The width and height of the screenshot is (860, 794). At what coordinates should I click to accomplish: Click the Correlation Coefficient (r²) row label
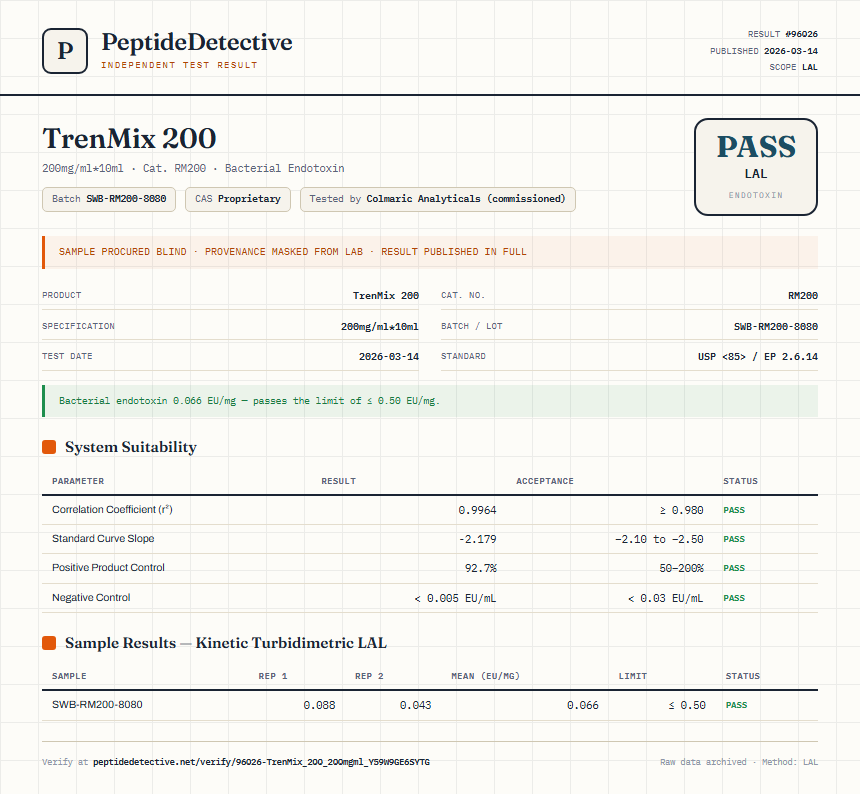pyautogui.click(x=112, y=509)
